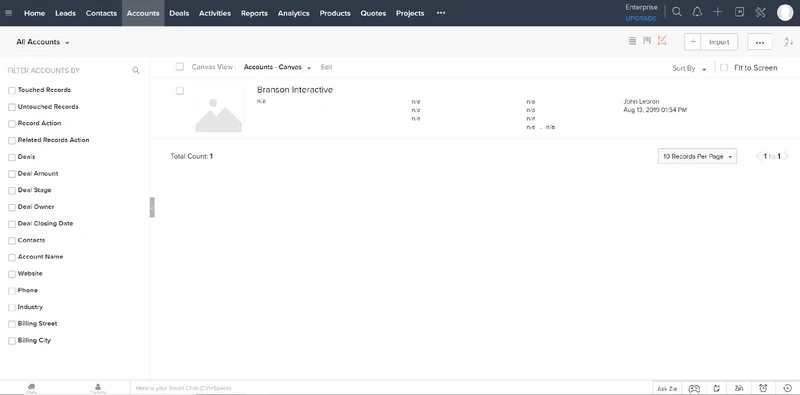Image resolution: width=800 pixels, height=395 pixels.
Task: Check the Related Records Action filter
Action: coord(12,141)
